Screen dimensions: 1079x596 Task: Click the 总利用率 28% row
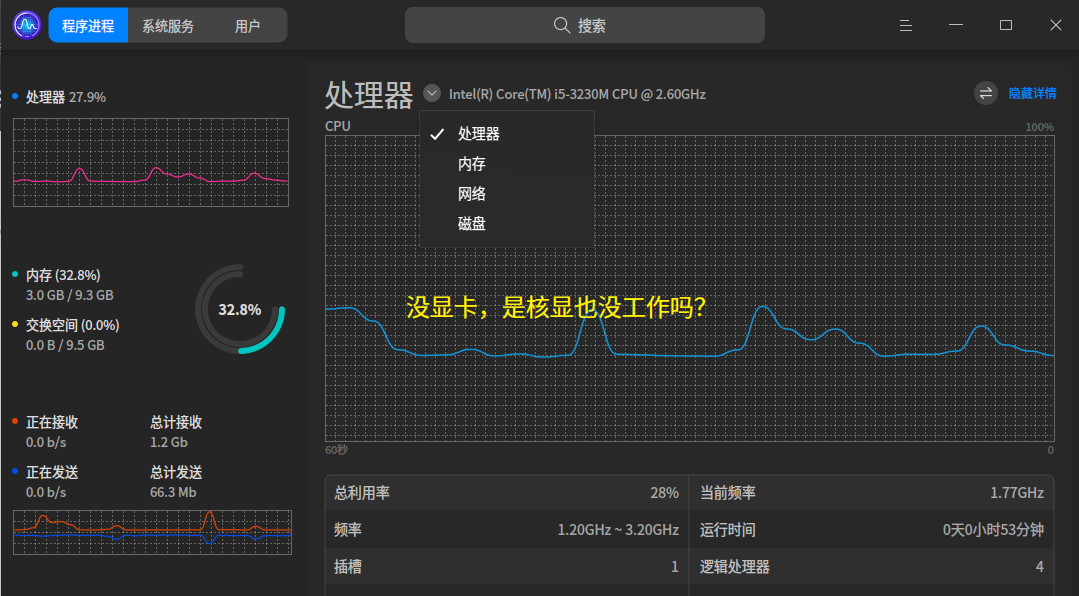coord(506,493)
